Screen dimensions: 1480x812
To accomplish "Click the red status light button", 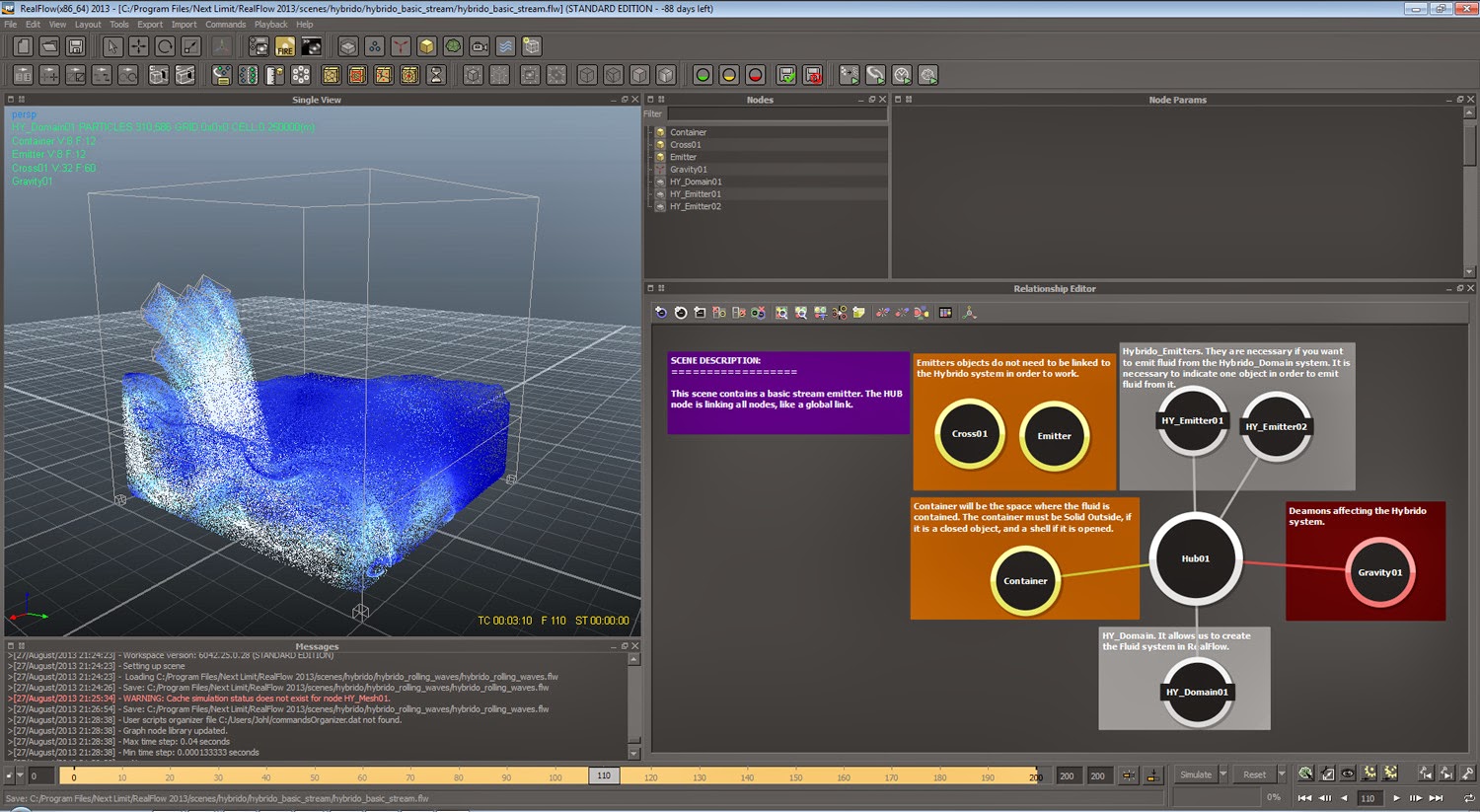I will 756,75.
